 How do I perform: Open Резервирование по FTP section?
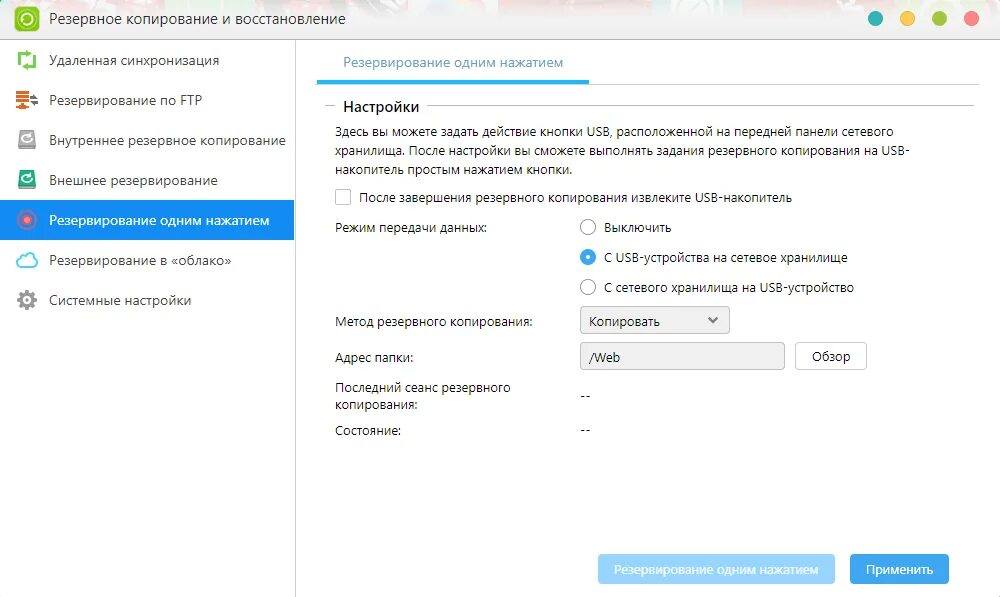click(147, 100)
